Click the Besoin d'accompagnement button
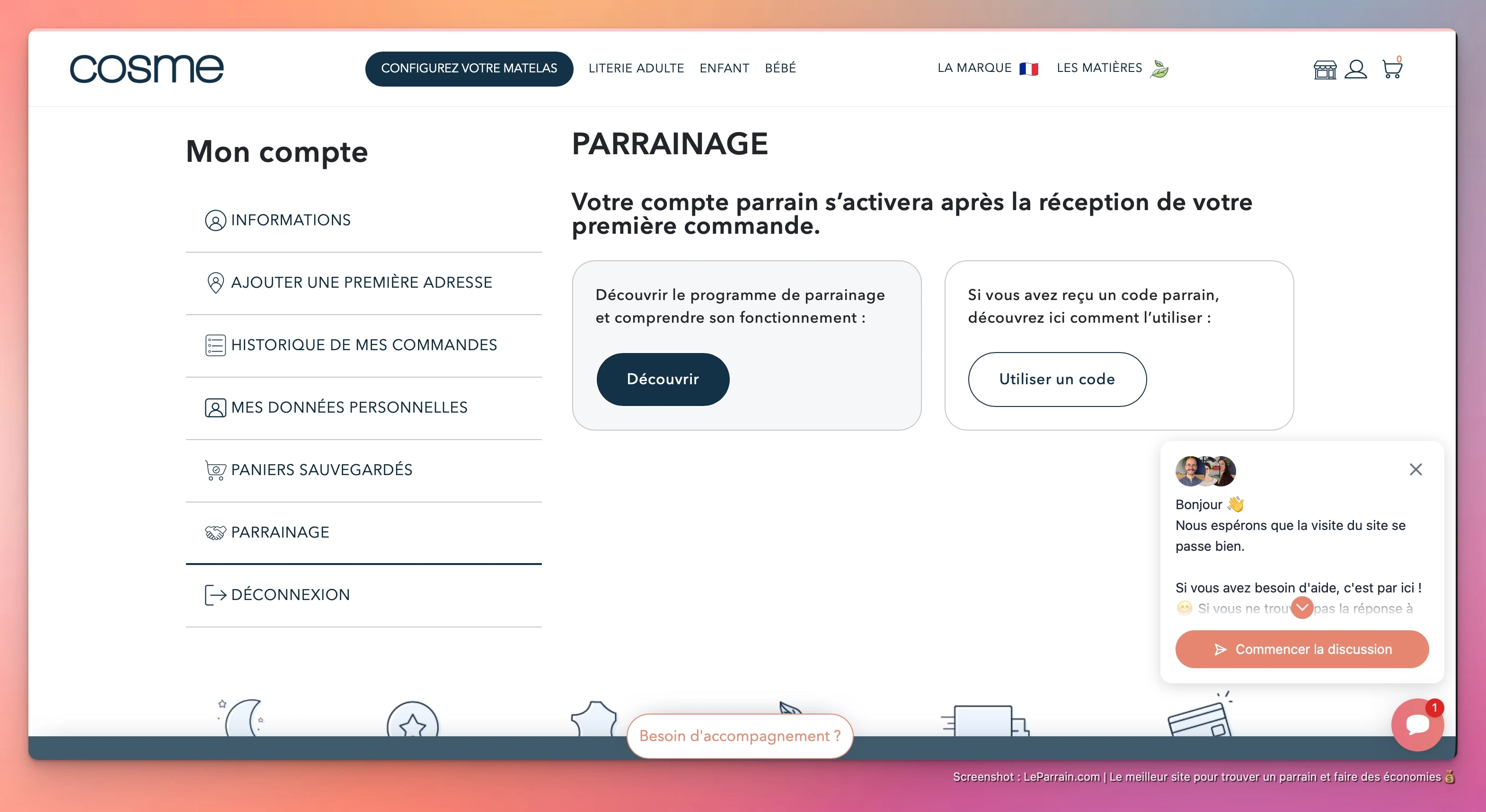Screen dimensions: 1486x812 (740, 736)
